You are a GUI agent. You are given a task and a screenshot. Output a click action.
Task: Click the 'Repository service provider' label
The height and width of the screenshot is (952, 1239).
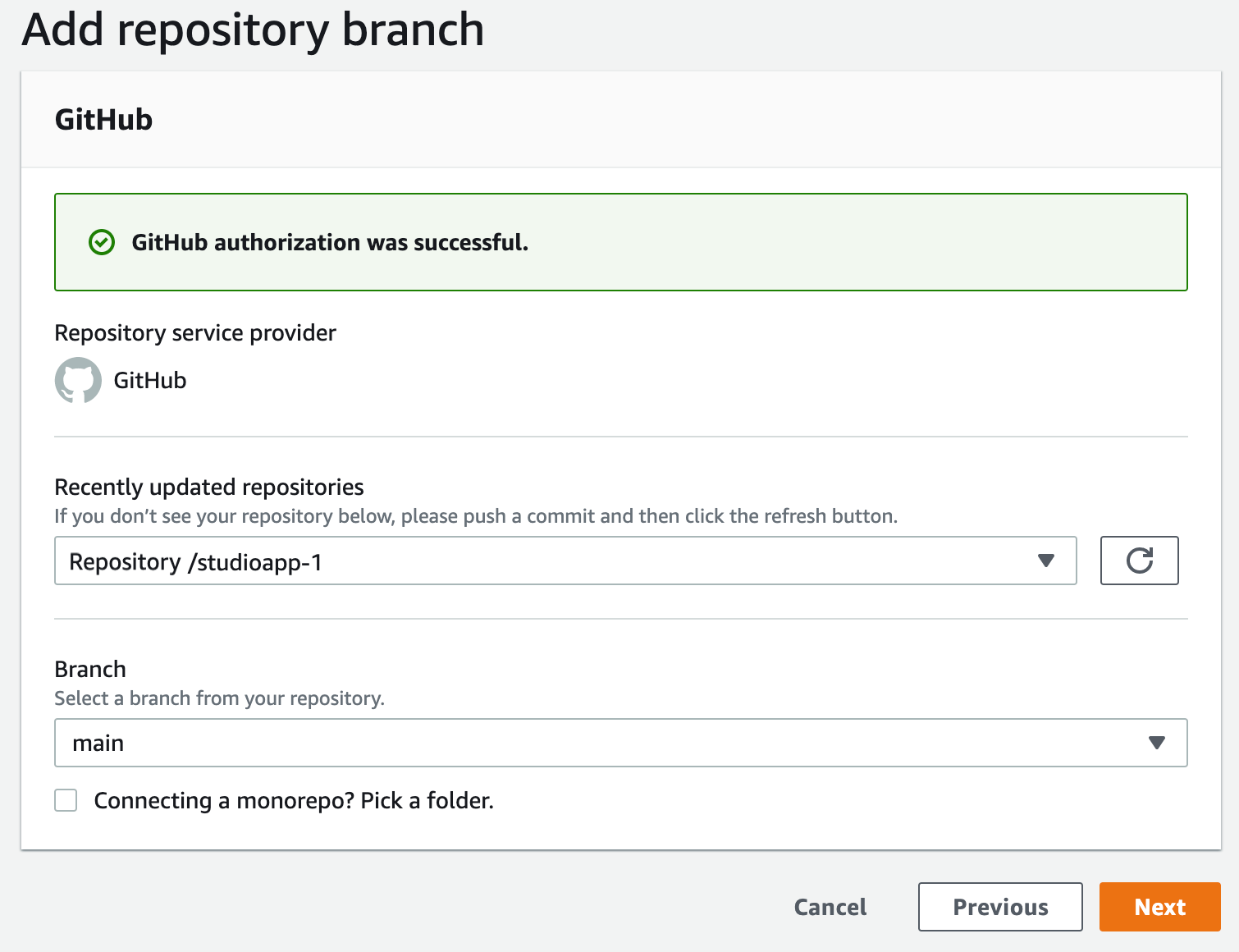[x=195, y=333]
